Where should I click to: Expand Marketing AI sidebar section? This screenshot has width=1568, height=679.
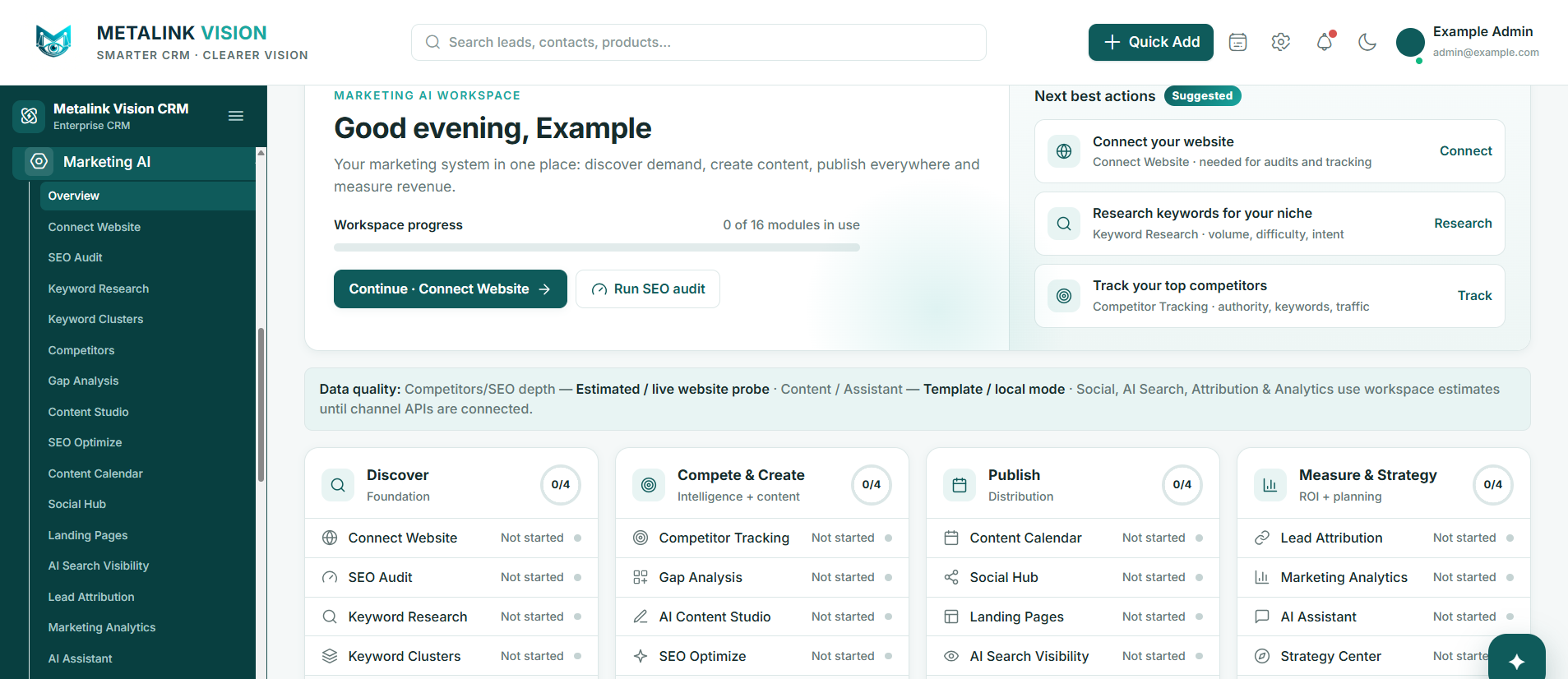(134, 162)
